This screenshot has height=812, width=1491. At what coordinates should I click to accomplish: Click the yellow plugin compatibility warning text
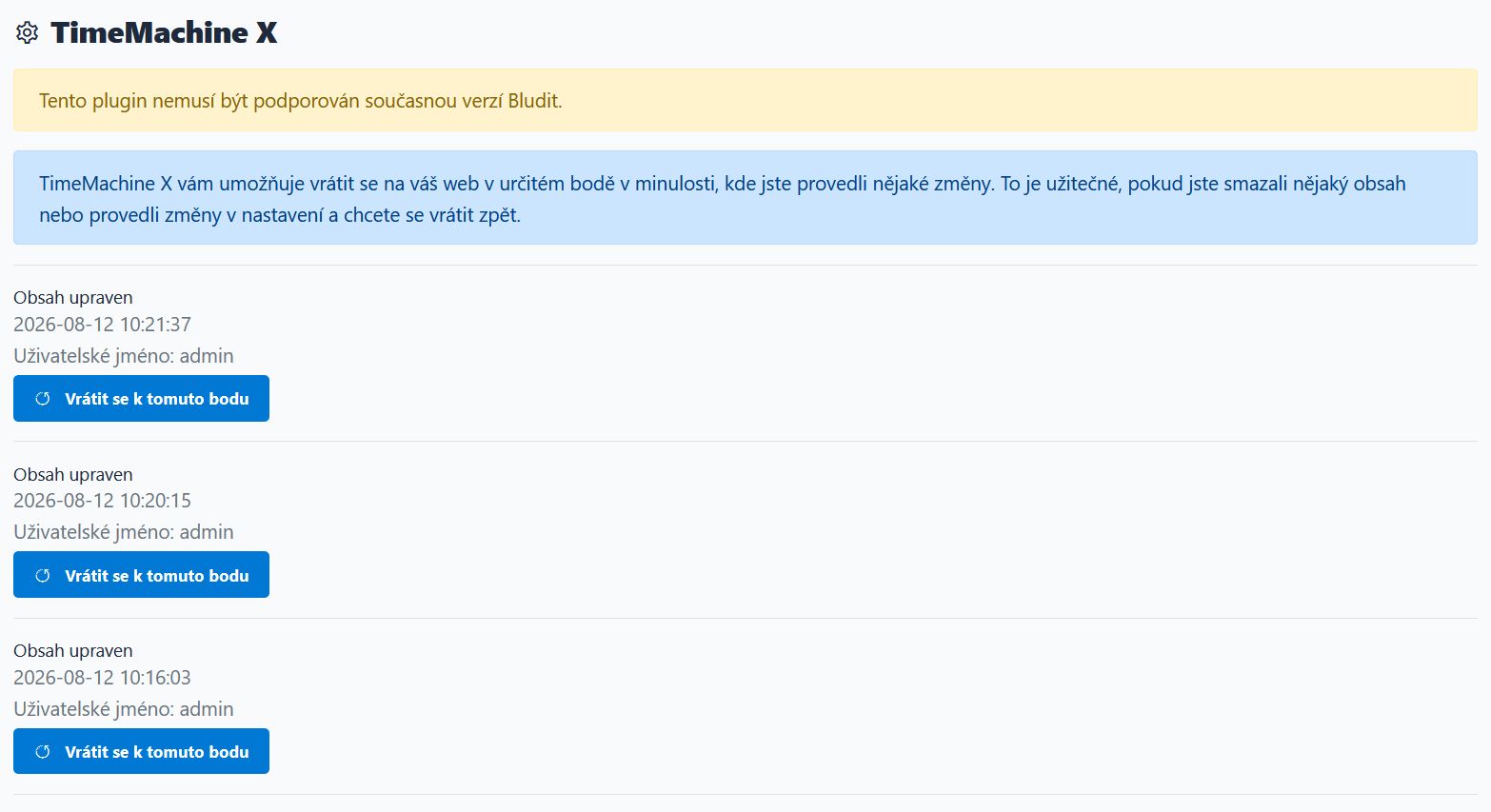coord(301,101)
